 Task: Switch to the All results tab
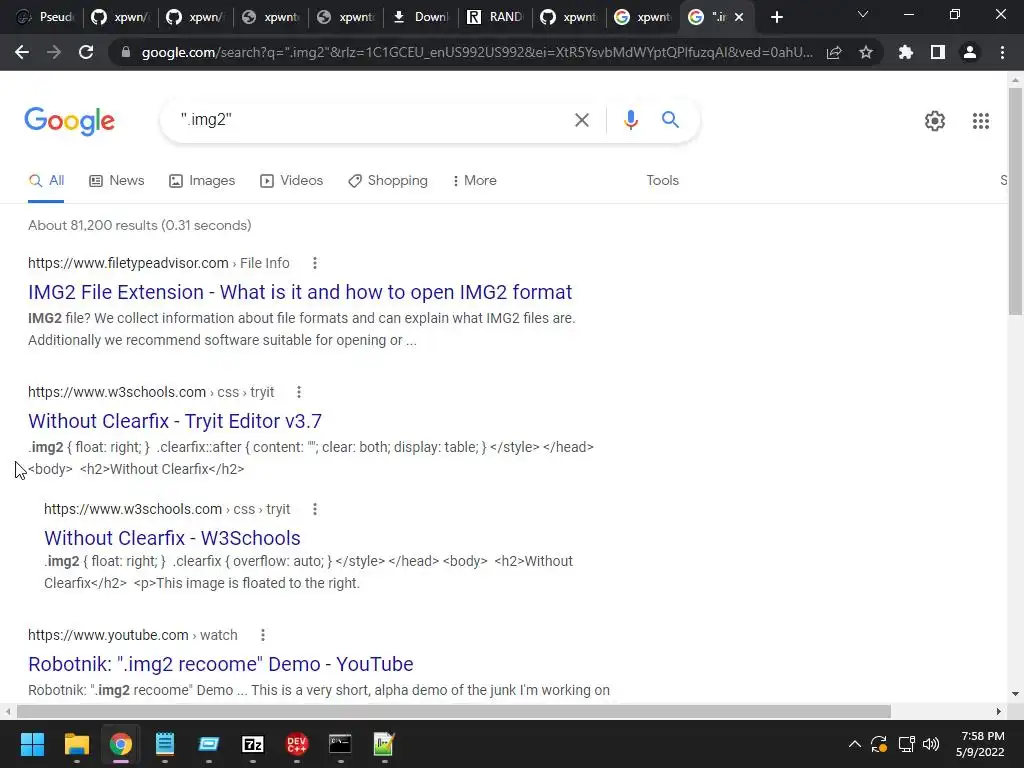(46, 181)
